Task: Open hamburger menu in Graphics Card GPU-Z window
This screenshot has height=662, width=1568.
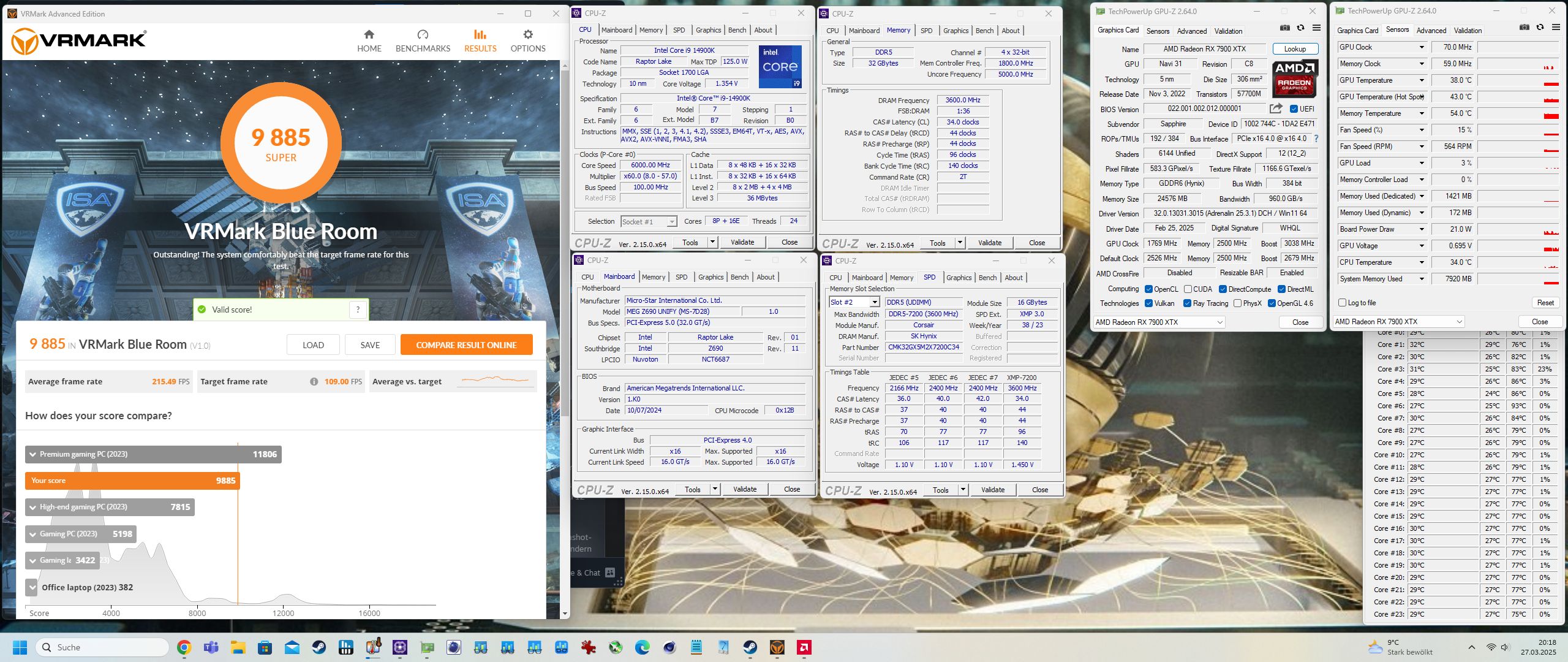Action: click(1316, 28)
